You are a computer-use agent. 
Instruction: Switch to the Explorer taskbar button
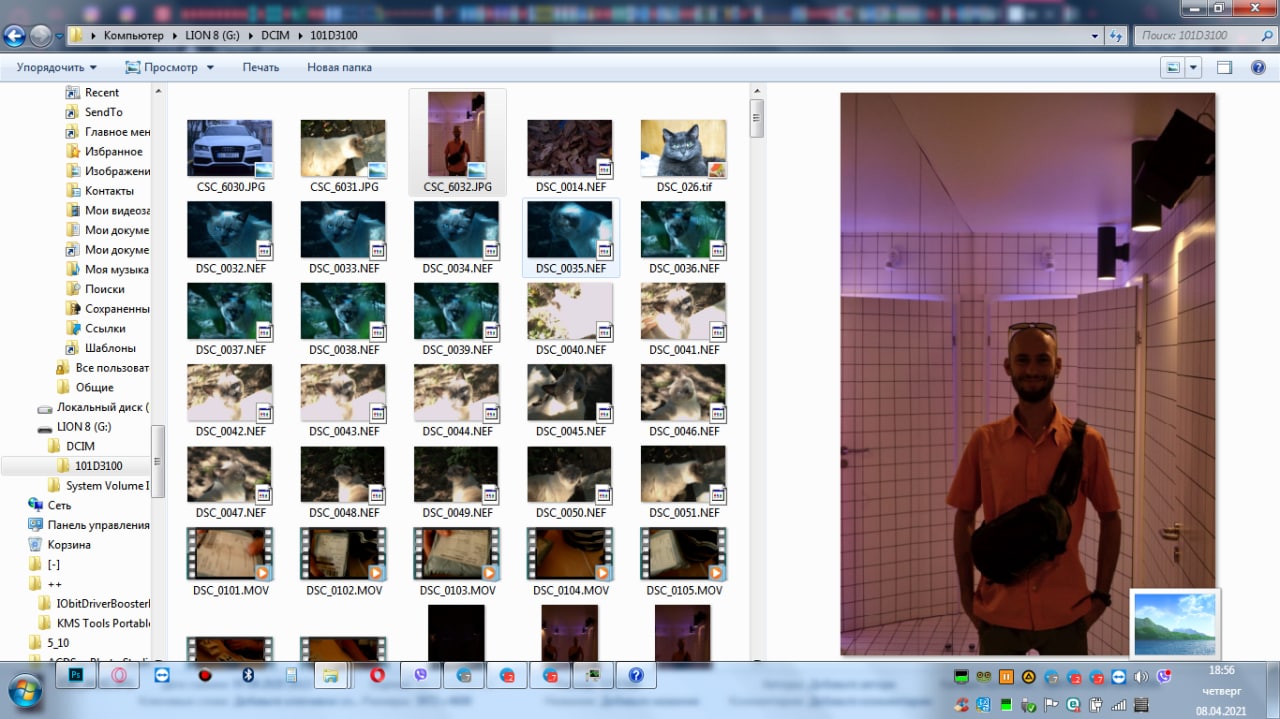(x=331, y=676)
